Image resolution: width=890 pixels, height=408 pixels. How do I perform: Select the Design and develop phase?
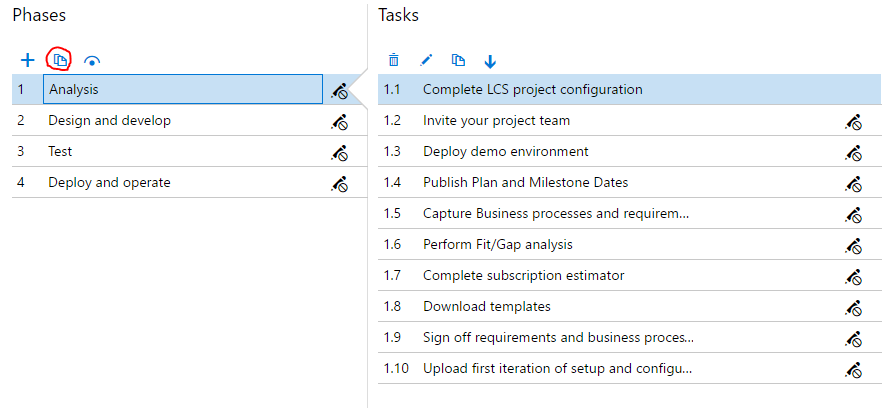click(x=110, y=121)
